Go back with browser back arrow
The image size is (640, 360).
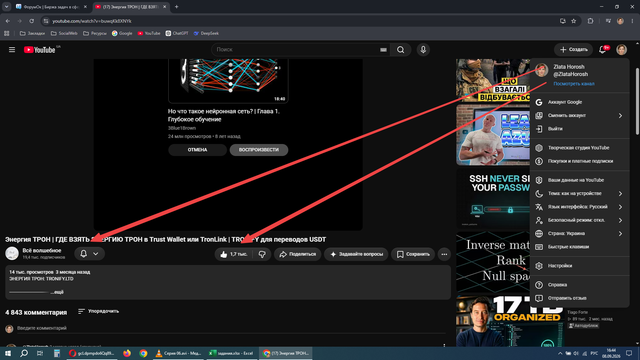pyautogui.click(x=8, y=21)
